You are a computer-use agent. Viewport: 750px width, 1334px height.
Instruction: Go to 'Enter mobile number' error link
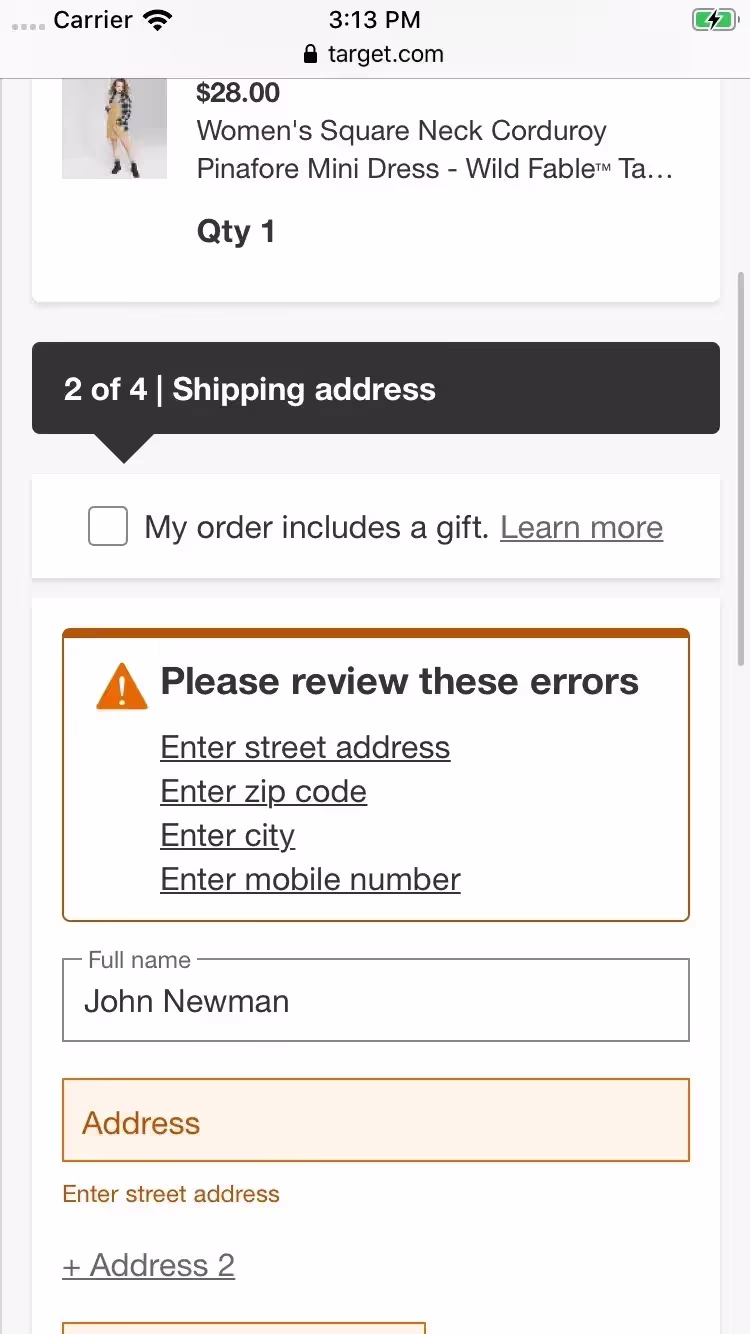tap(310, 879)
